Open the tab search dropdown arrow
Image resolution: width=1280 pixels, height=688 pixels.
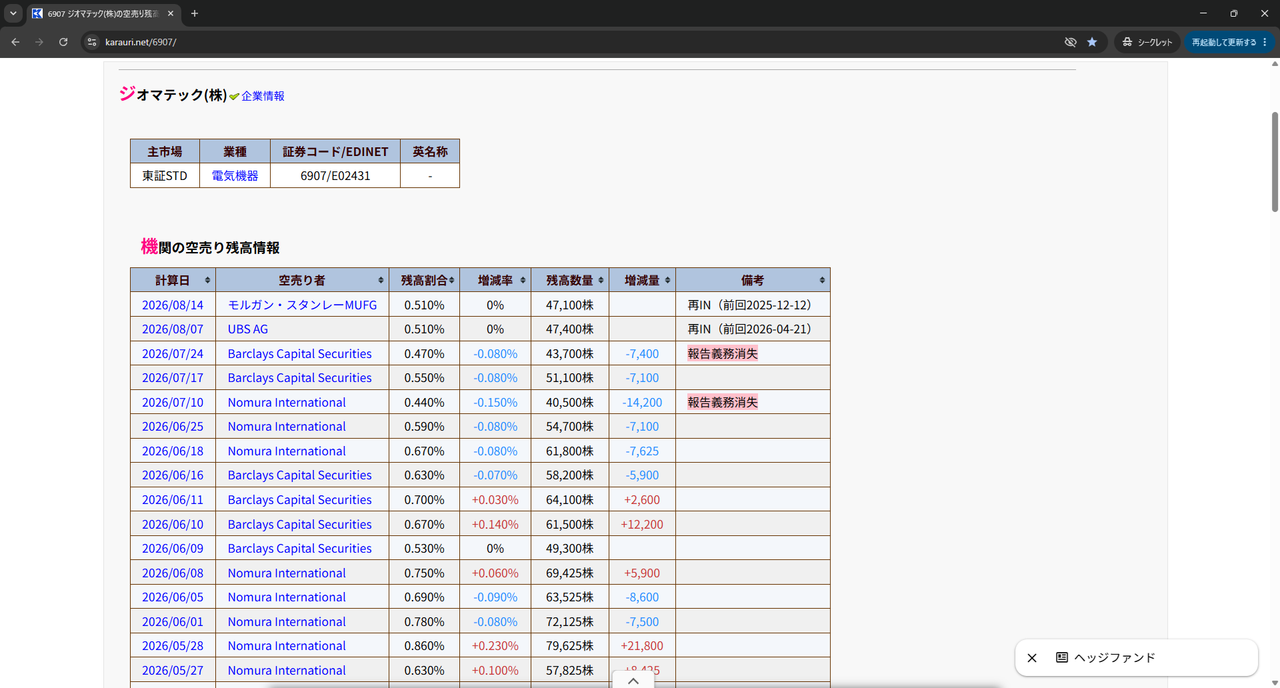pyautogui.click(x=13, y=13)
